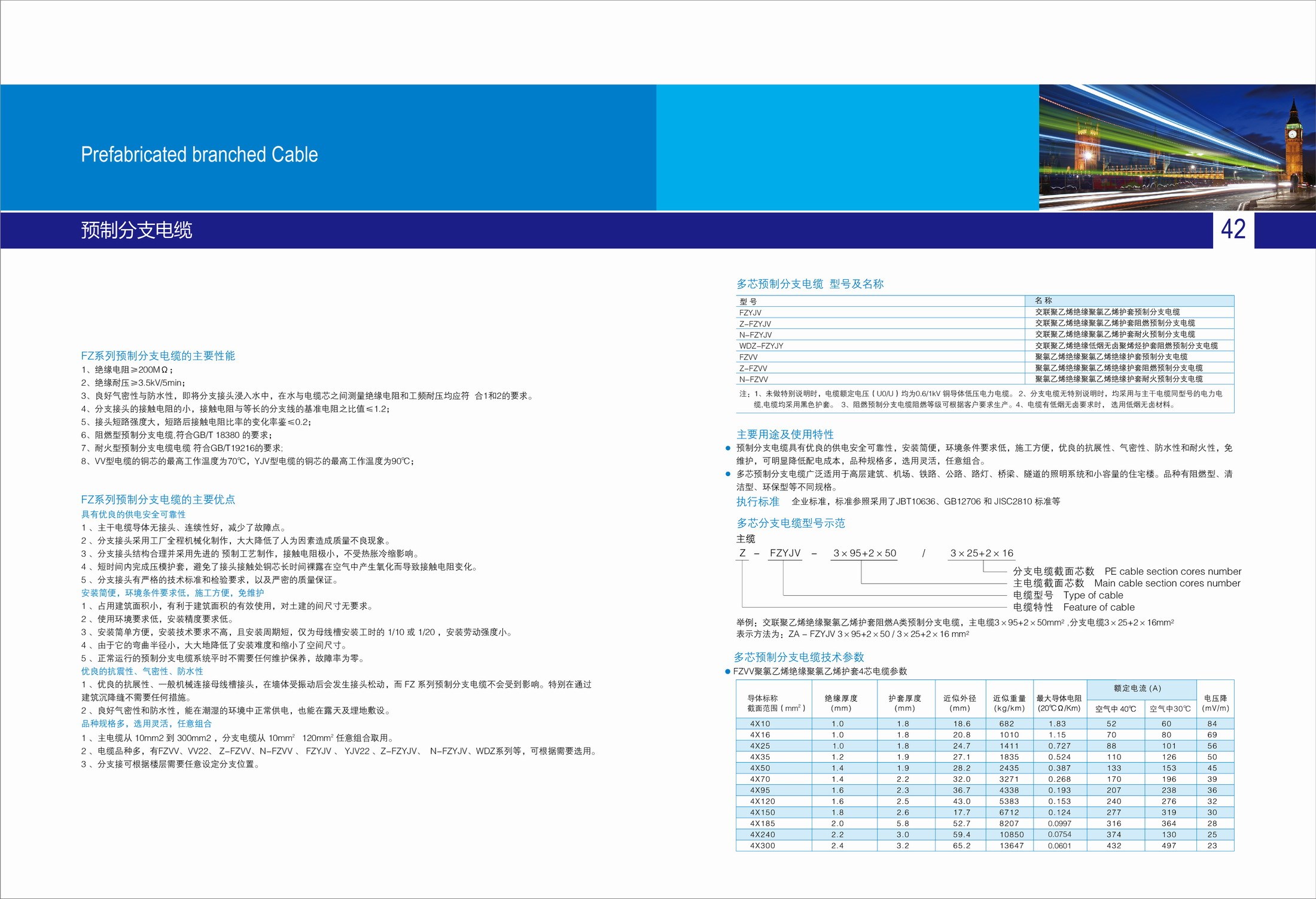Click the '品种规格多，选用灵活，任意组合' subheading
Viewport: 1316px width, 899px height.
click(147, 724)
